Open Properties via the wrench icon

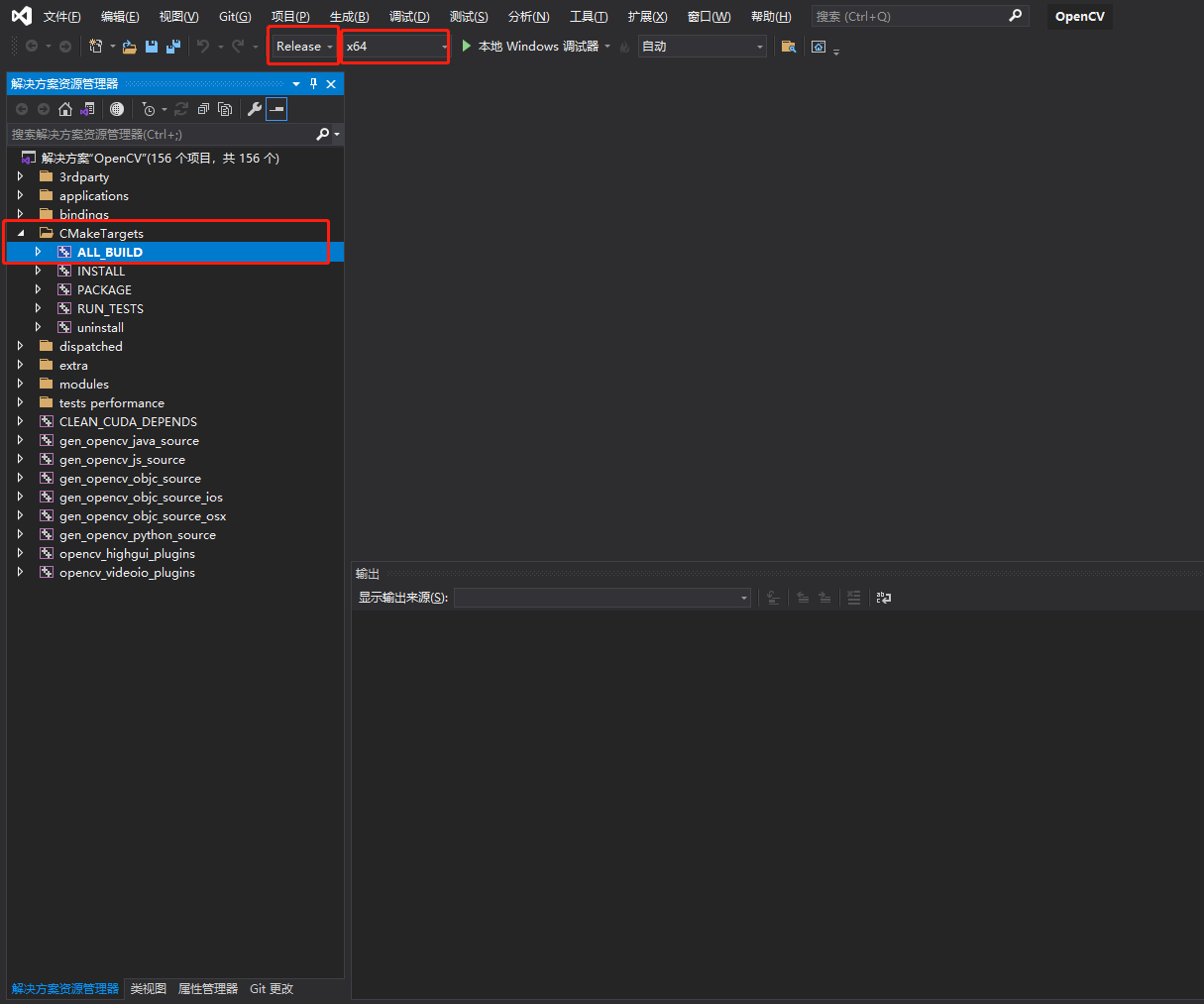255,109
